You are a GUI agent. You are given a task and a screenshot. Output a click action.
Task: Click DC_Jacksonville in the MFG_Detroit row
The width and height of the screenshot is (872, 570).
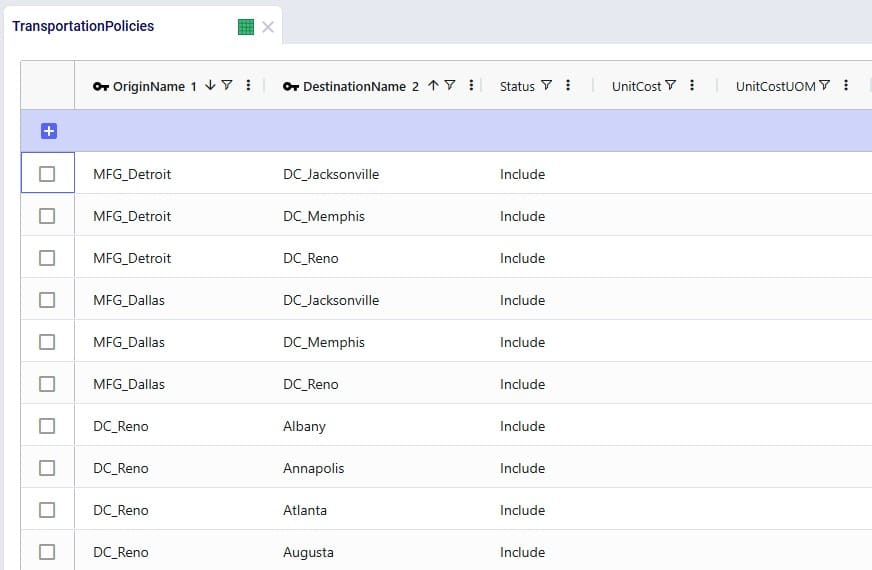[x=331, y=175]
